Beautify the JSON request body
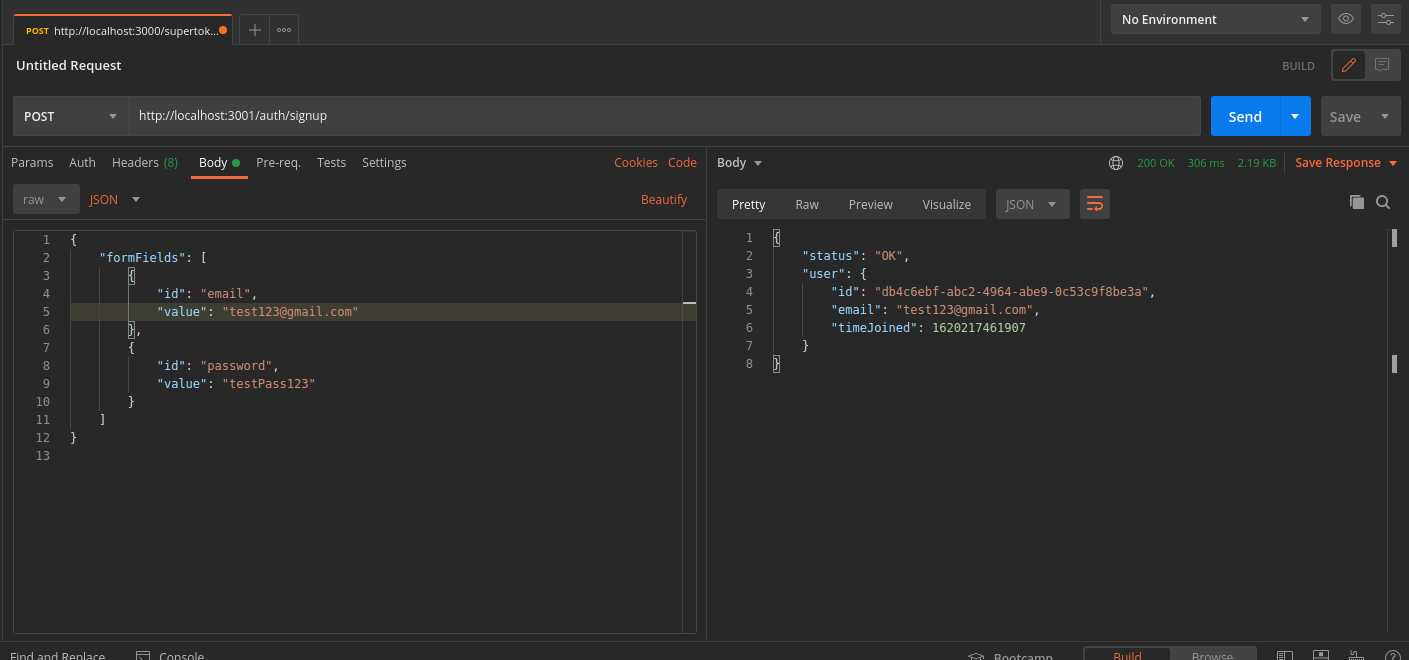The height and width of the screenshot is (660, 1409). click(663, 199)
